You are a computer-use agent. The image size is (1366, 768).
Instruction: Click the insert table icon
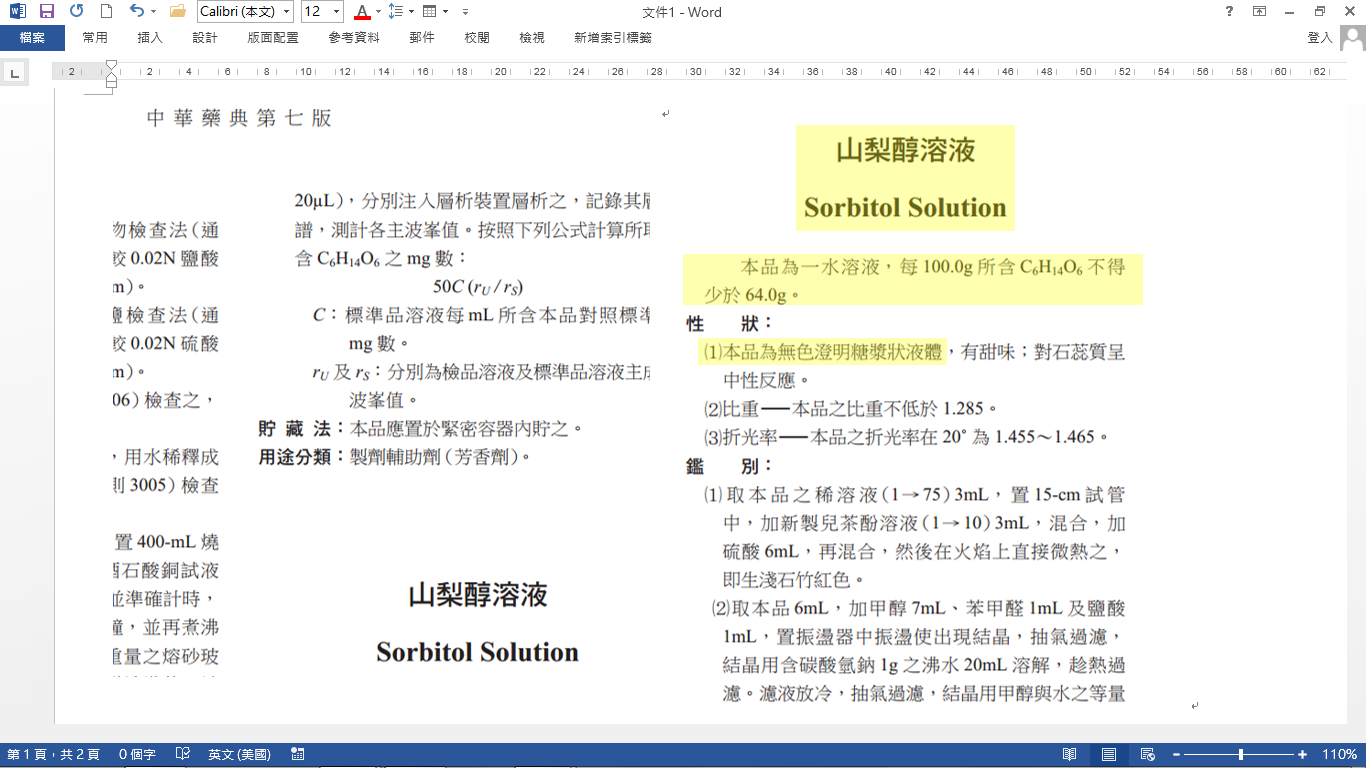pyautogui.click(x=429, y=12)
